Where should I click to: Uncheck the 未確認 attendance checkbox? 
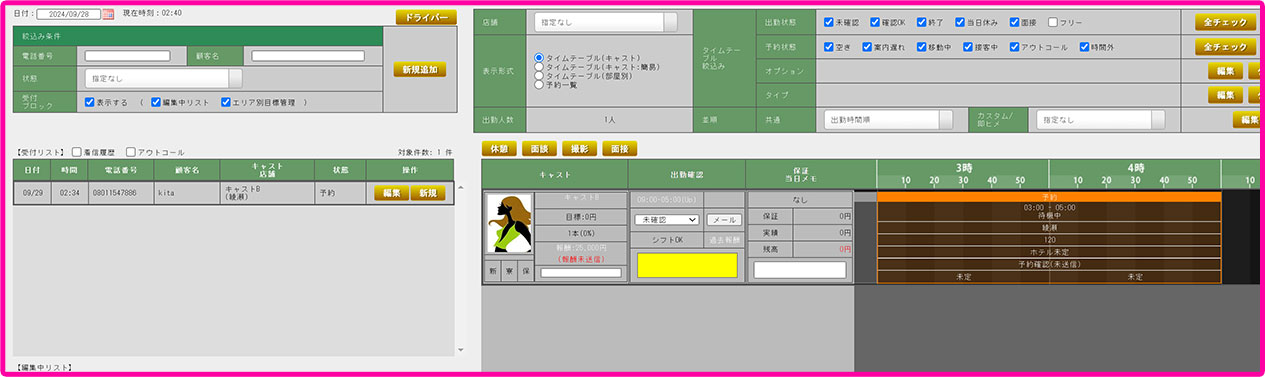pos(828,22)
